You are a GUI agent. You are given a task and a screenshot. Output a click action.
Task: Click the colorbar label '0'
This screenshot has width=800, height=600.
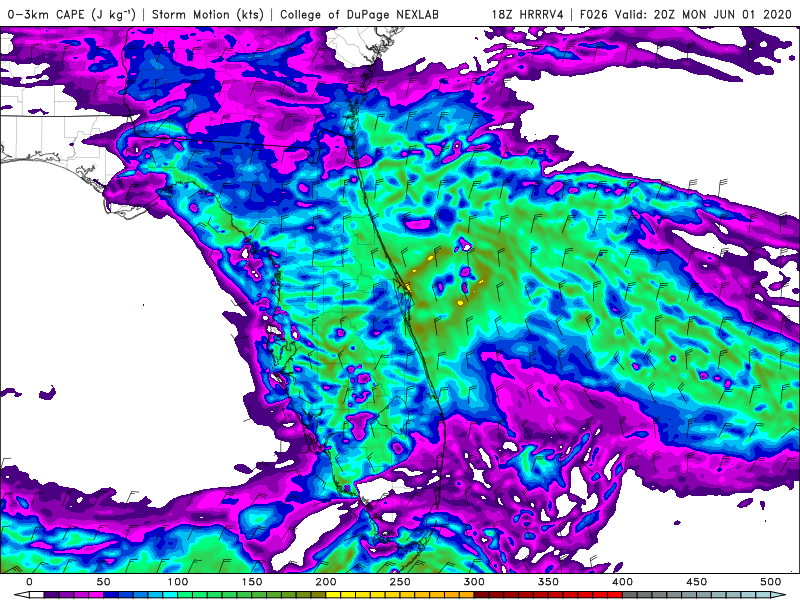tap(29, 582)
